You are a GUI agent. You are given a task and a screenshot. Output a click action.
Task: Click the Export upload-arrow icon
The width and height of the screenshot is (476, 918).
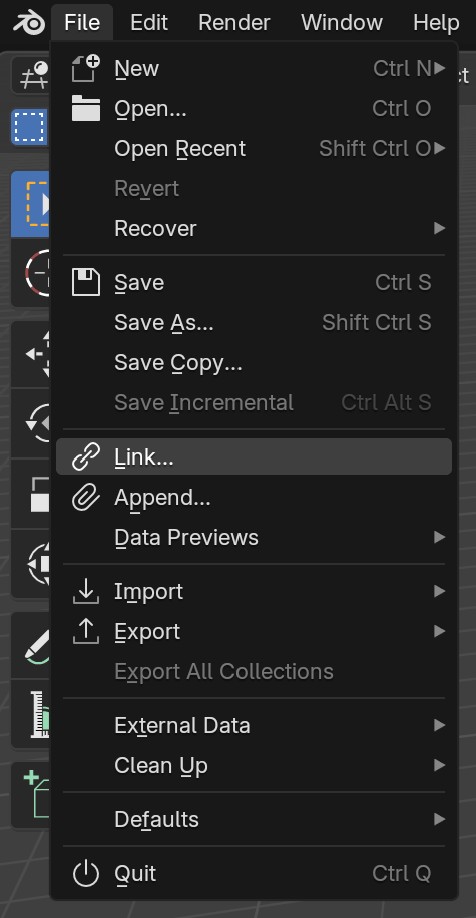[x=86, y=631]
